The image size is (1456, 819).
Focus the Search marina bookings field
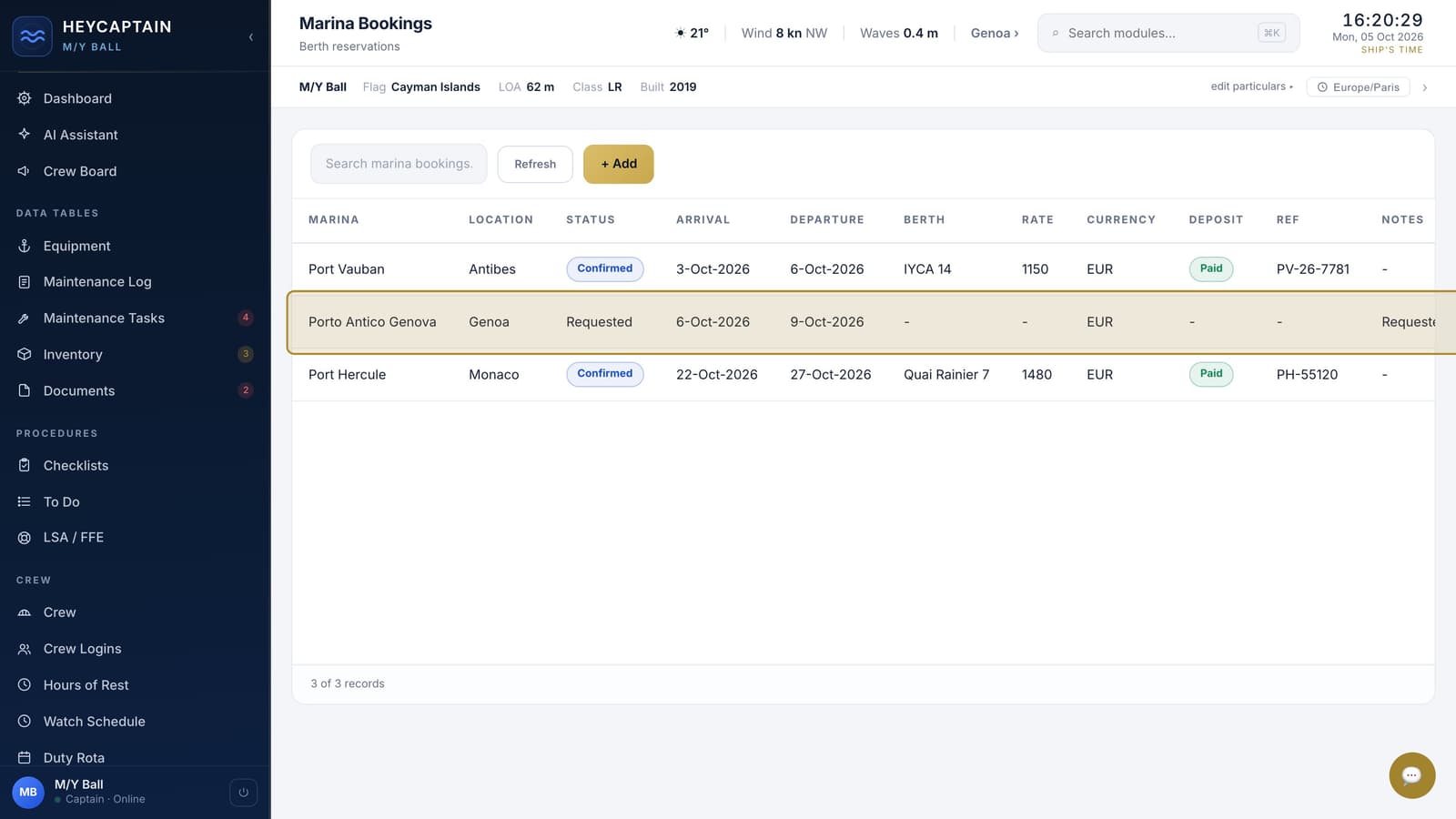pyautogui.click(x=399, y=164)
